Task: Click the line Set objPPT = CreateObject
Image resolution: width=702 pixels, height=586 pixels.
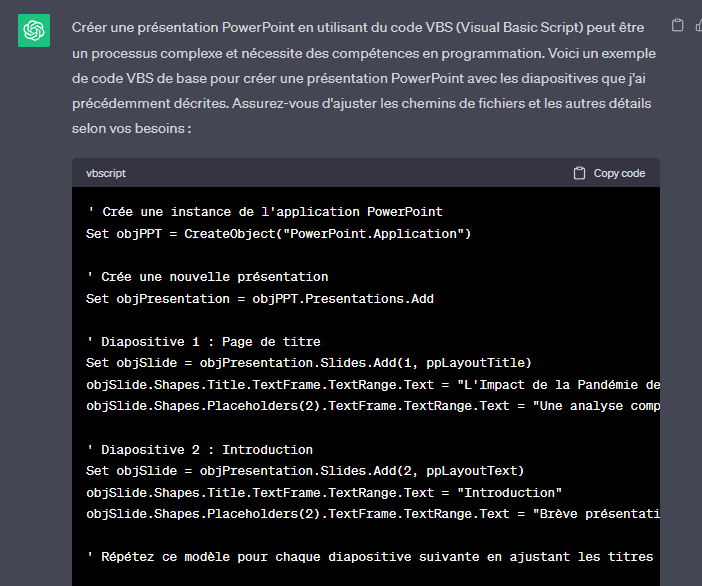Action: click(x=278, y=234)
